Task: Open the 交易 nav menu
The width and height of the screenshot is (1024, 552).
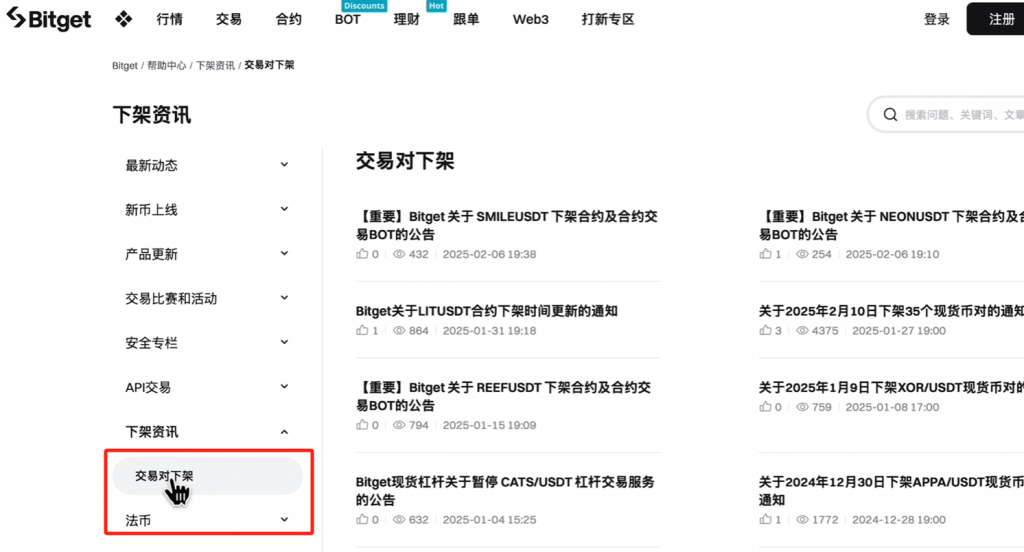Action: [x=229, y=20]
